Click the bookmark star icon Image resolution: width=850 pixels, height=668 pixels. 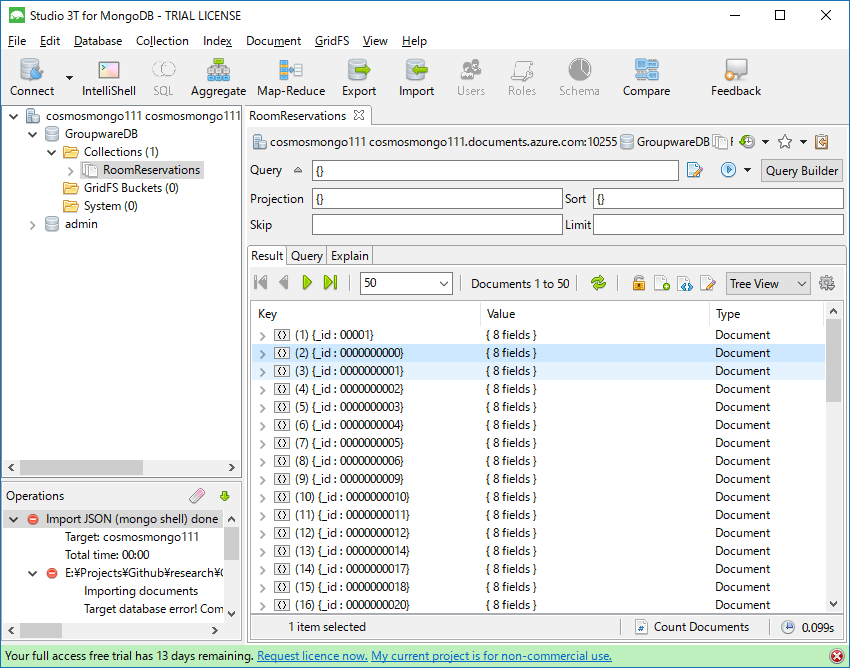pyautogui.click(x=784, y=142)
